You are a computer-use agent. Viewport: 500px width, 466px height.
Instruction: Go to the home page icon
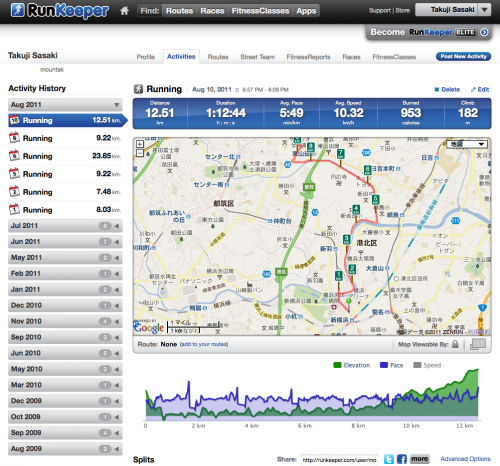pos(124,11)
